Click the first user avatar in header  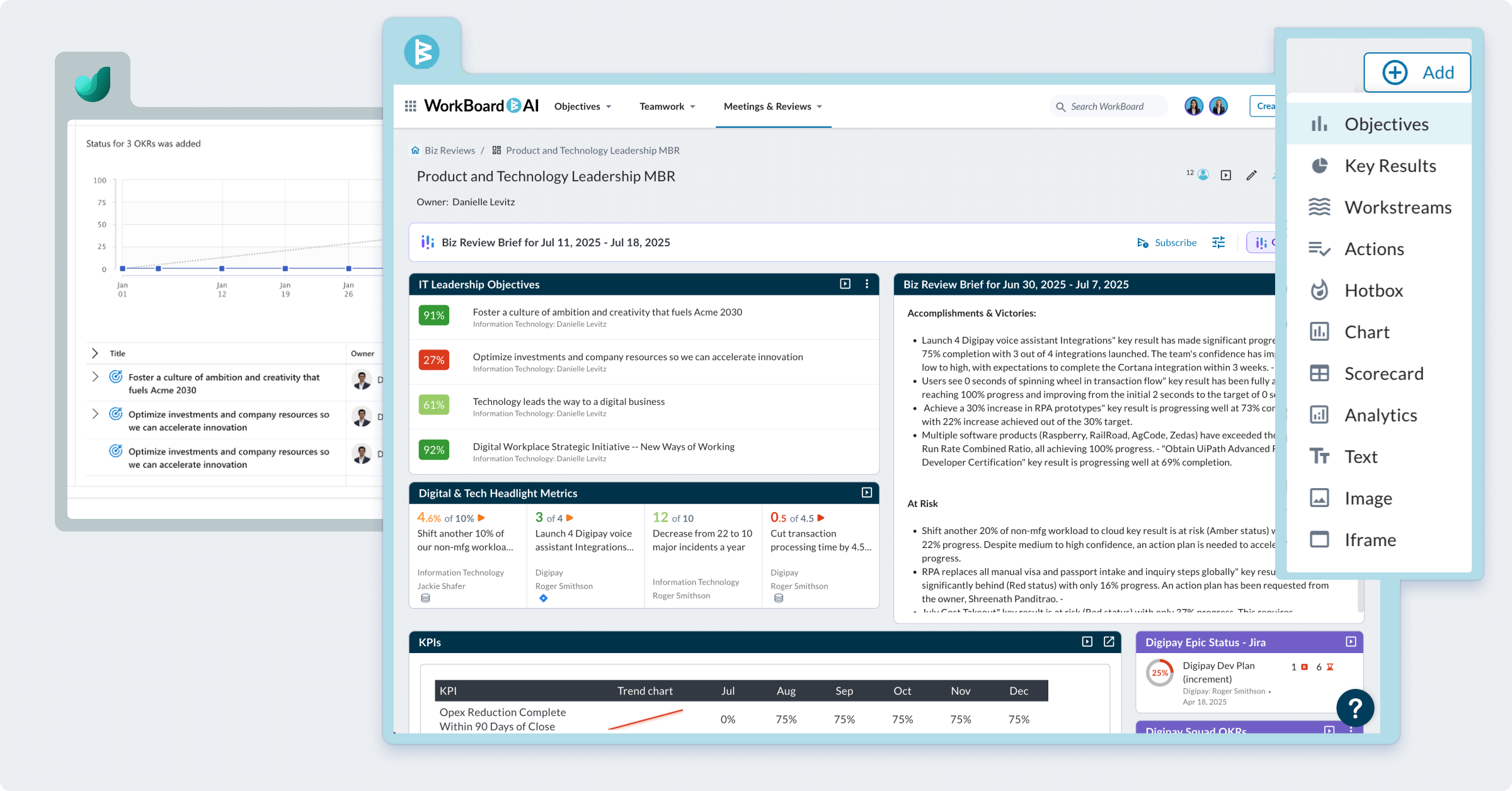(1193, 106)
